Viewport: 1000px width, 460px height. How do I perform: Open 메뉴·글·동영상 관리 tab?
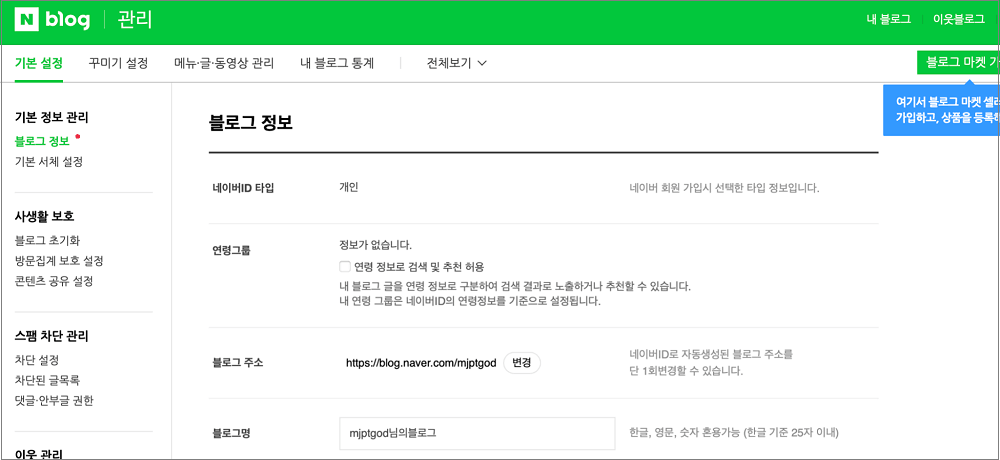224,63
